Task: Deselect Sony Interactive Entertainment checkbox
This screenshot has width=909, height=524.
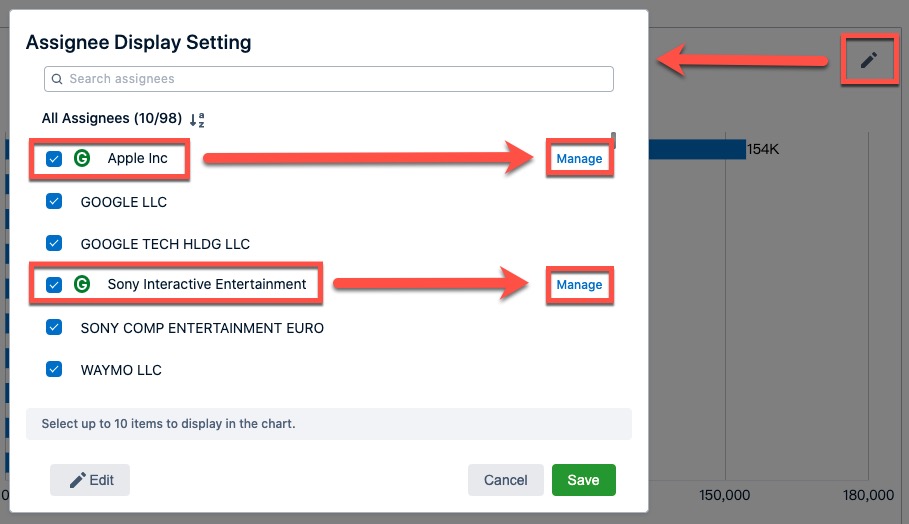Action: [55, 285]
